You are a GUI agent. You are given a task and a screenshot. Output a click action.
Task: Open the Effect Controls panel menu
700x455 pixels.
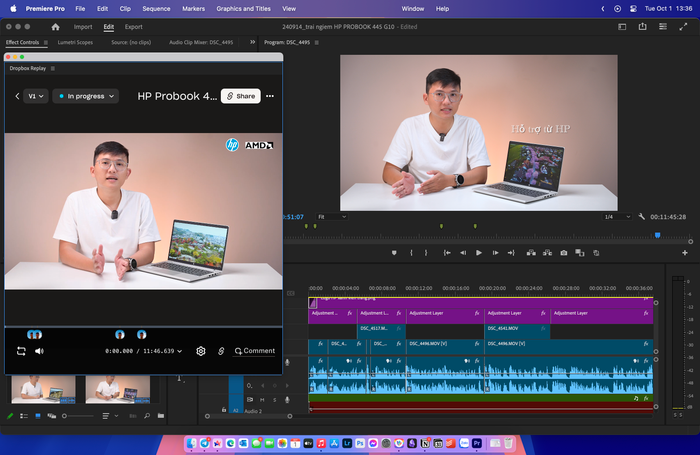[46, 42]
